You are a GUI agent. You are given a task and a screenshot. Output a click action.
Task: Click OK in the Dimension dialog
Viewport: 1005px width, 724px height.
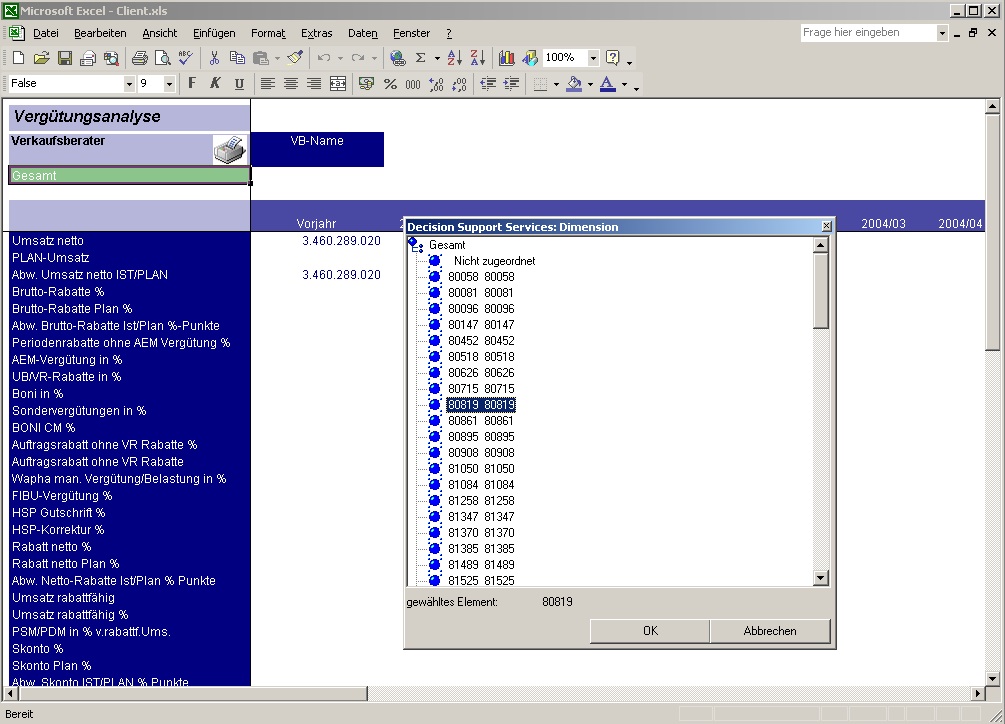point(650,631)
